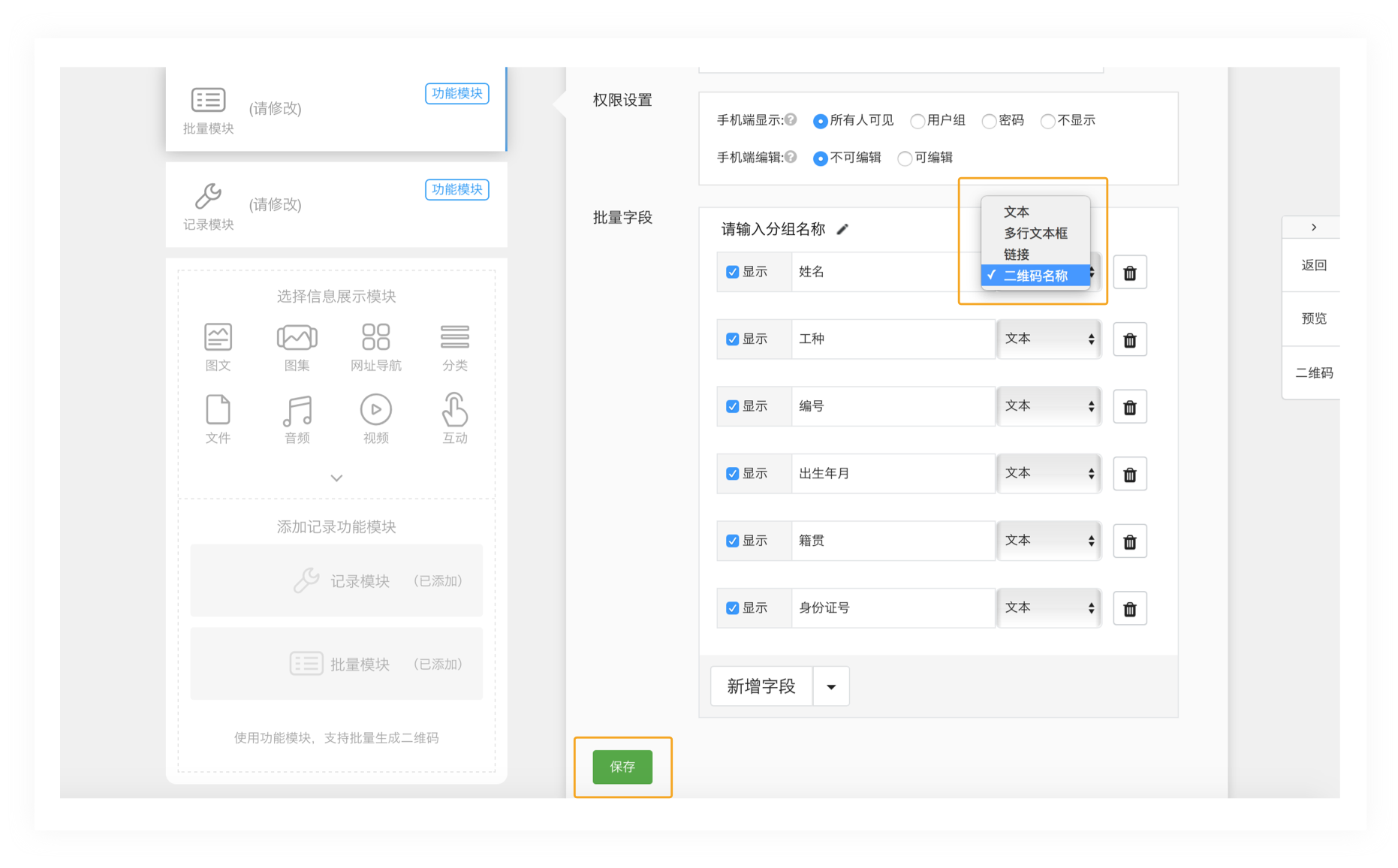
Task: Click the 记录模块 wrench icon at top
Action: coord(208,196)
